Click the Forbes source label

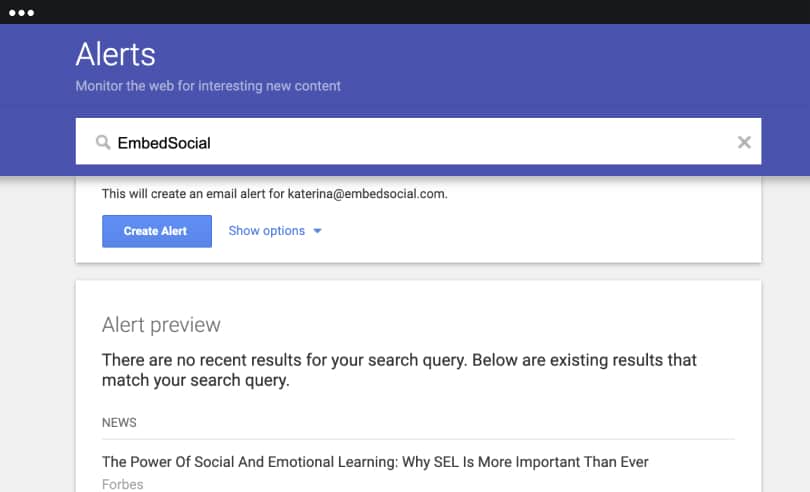pyautogui.click(x=122, y=484)
